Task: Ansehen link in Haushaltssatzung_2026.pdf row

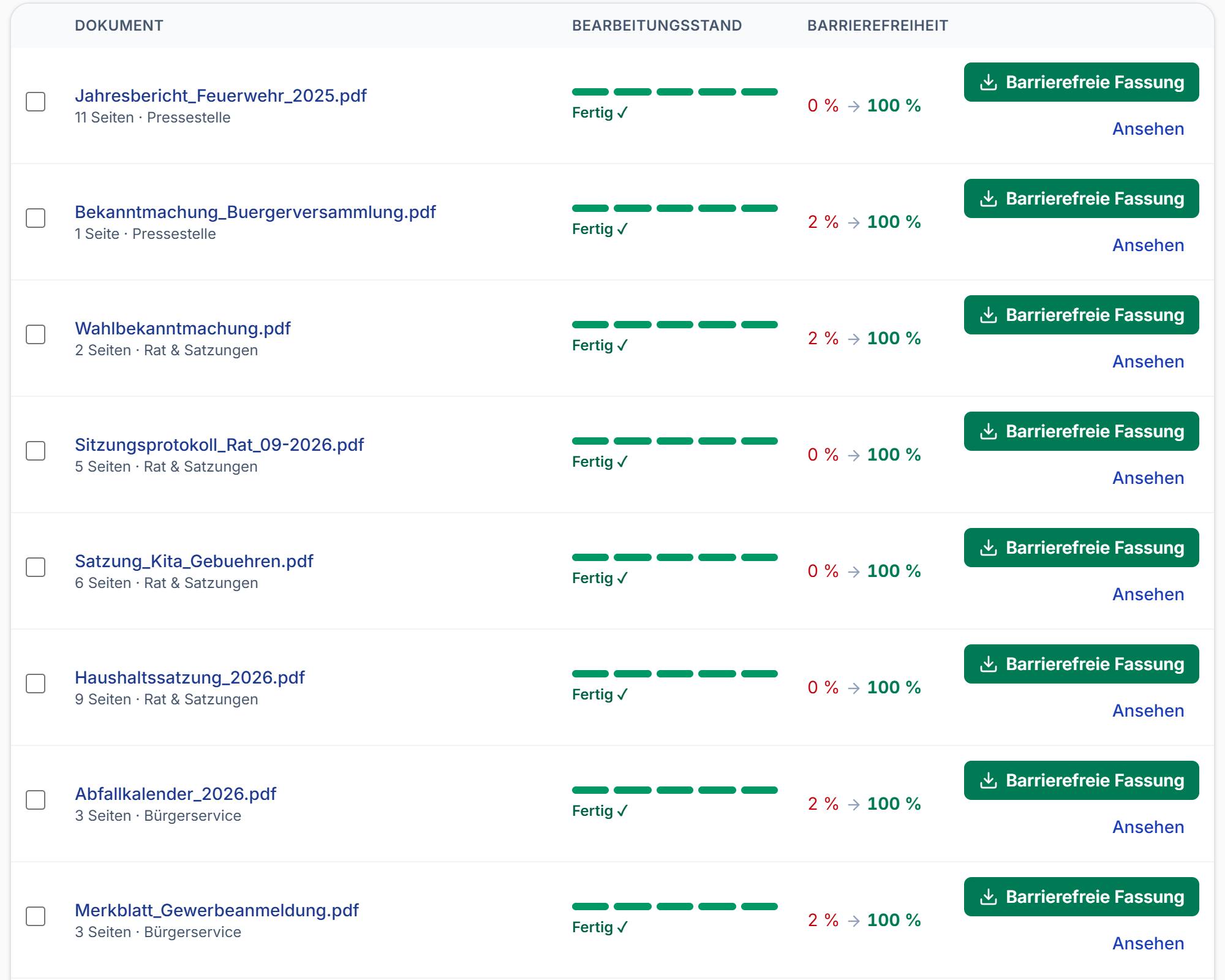Action: tap(1148, 710)
